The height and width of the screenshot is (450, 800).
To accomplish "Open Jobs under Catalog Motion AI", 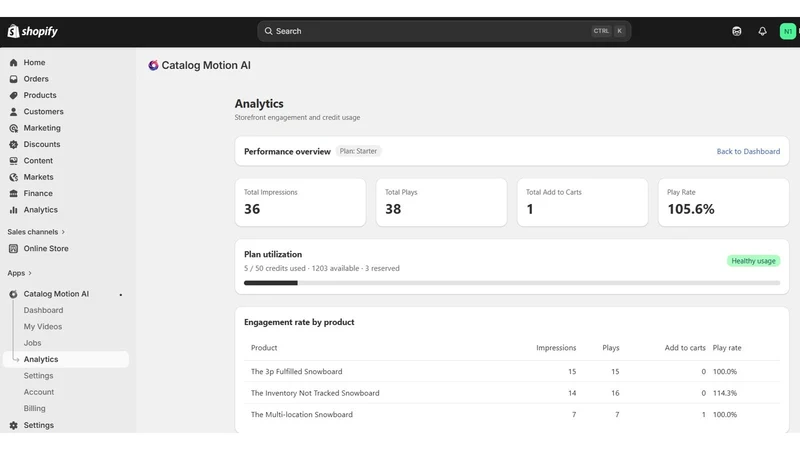I will coord(32,343).
